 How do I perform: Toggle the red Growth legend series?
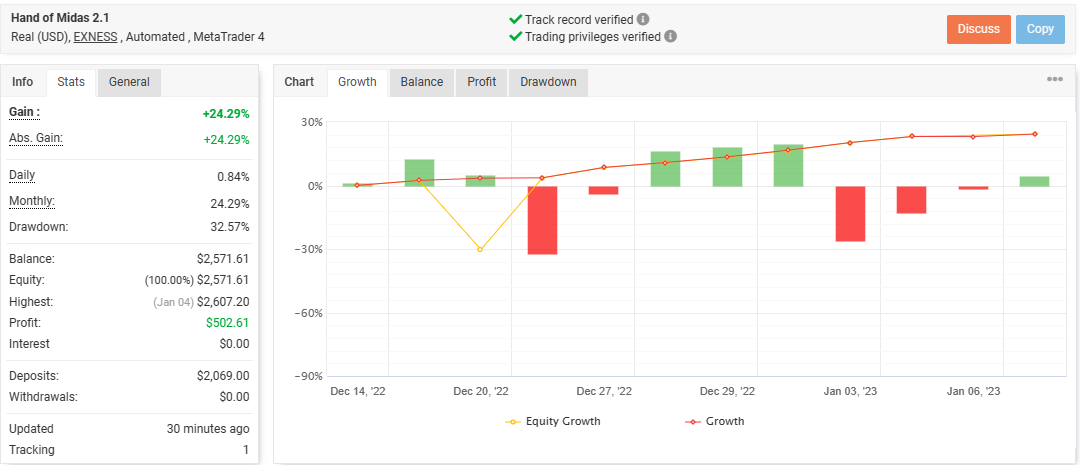click(x=715, y=421)
